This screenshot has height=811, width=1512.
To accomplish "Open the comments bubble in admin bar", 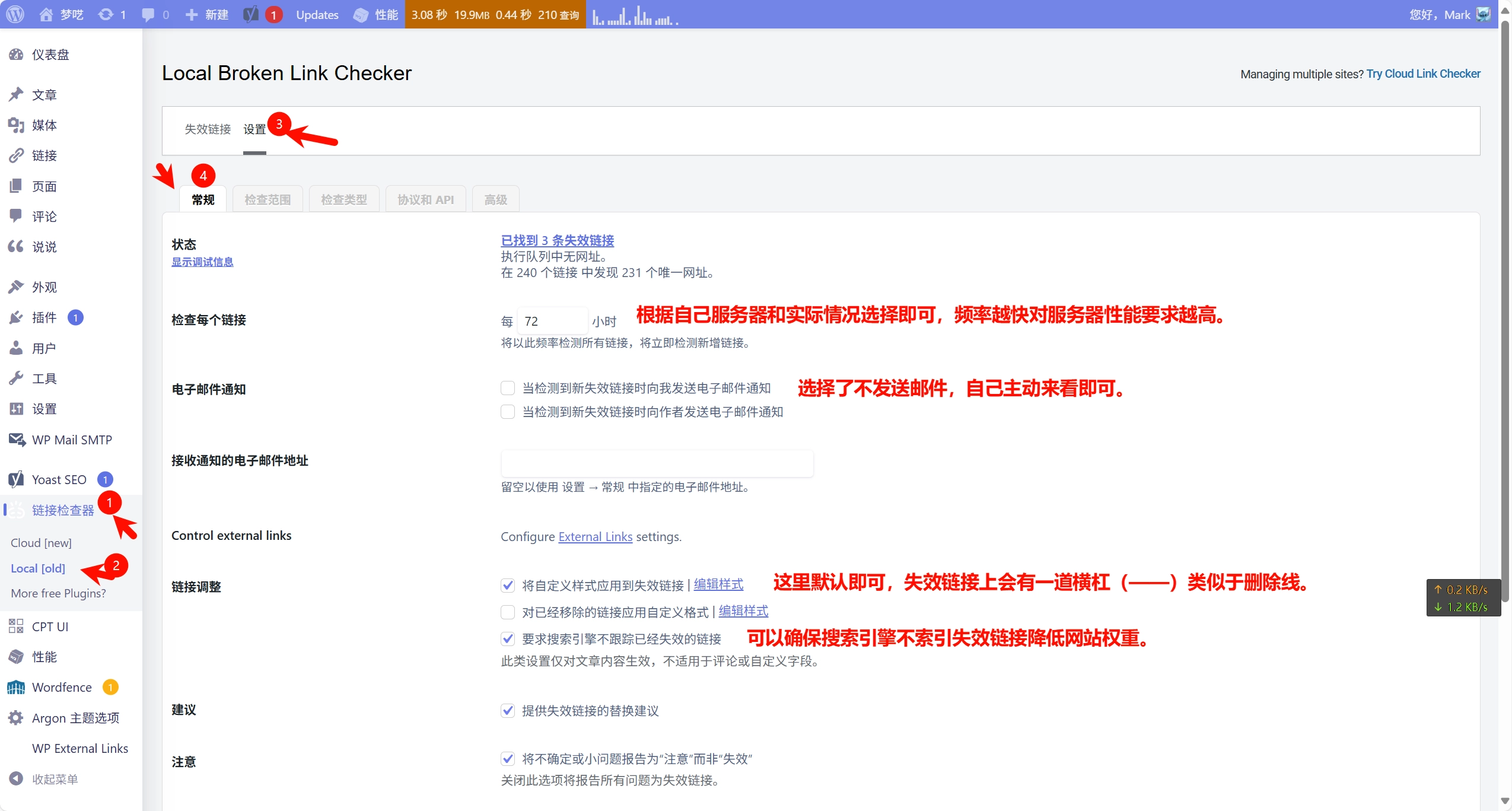I will tap(148, 15).
